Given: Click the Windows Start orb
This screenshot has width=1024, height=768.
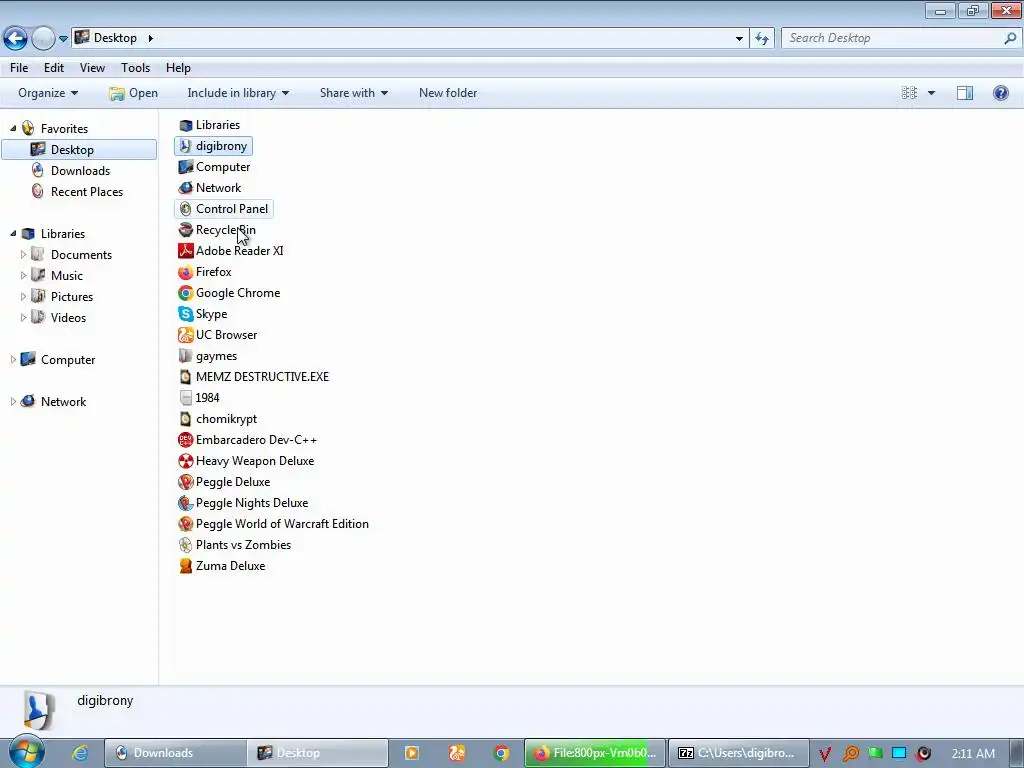Looking at the screenshot, I should [x=25, y=752].
